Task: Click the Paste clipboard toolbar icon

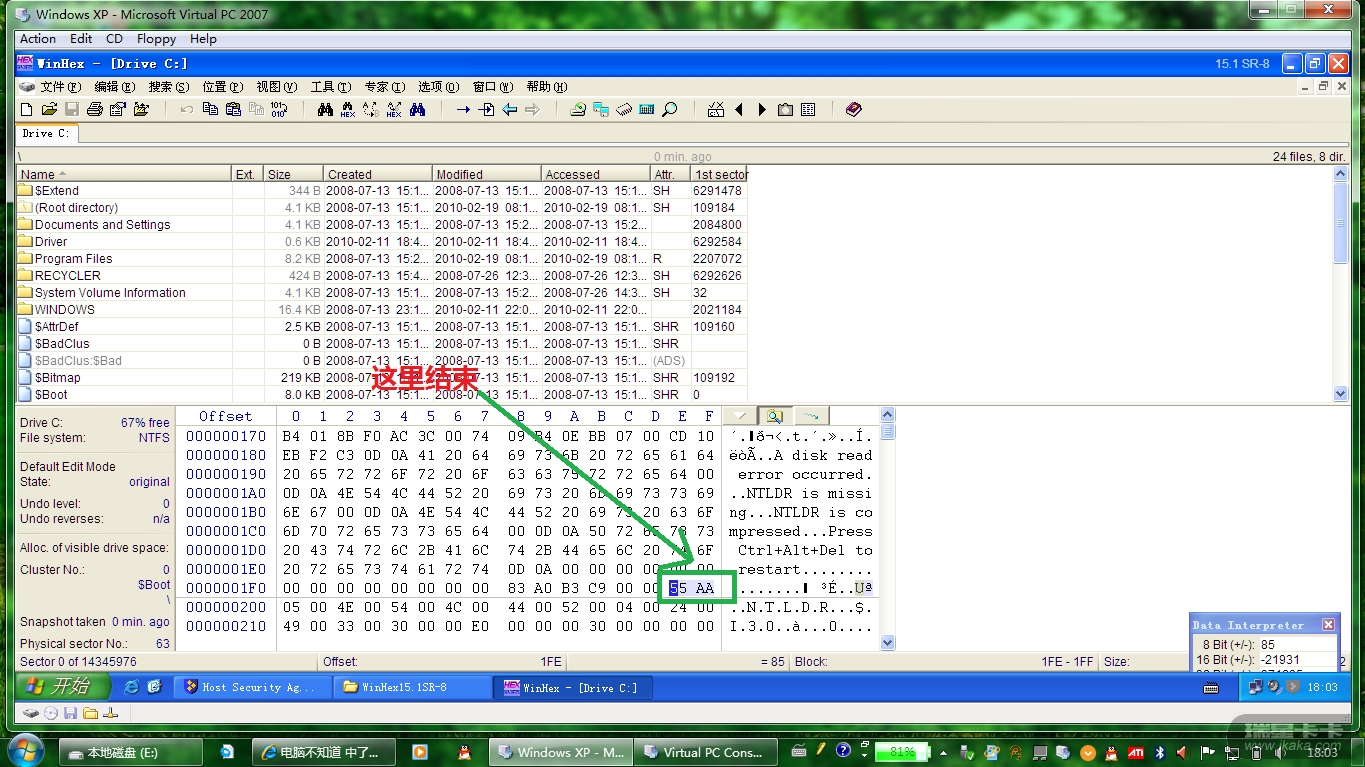Action: (233, 109)
